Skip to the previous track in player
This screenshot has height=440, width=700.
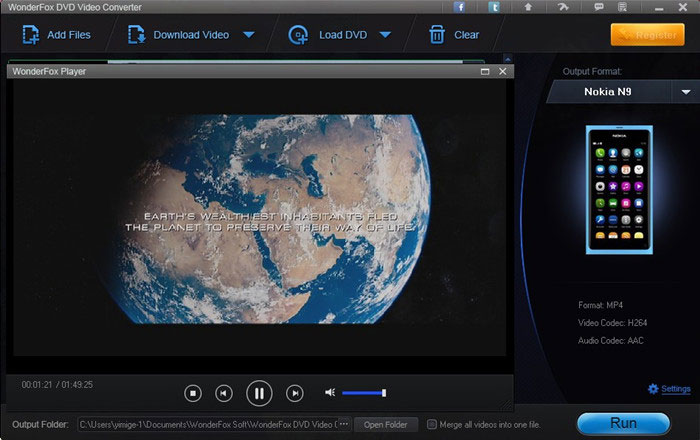click(224, 393)
